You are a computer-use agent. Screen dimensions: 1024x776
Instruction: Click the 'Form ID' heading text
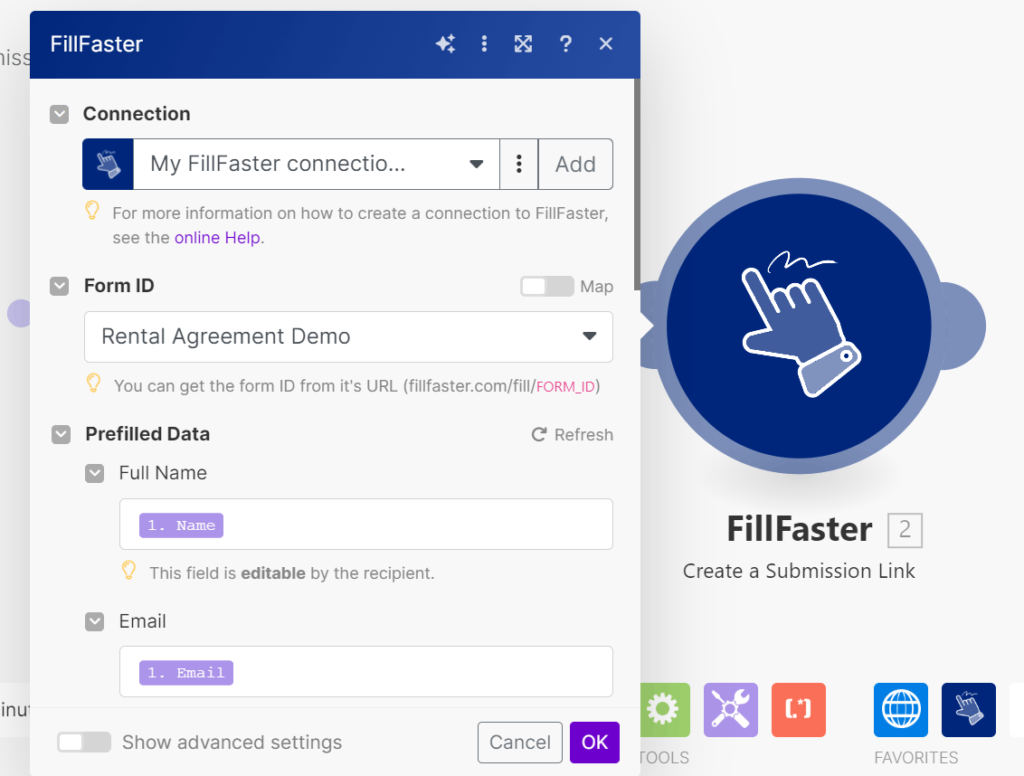[119, 286]
